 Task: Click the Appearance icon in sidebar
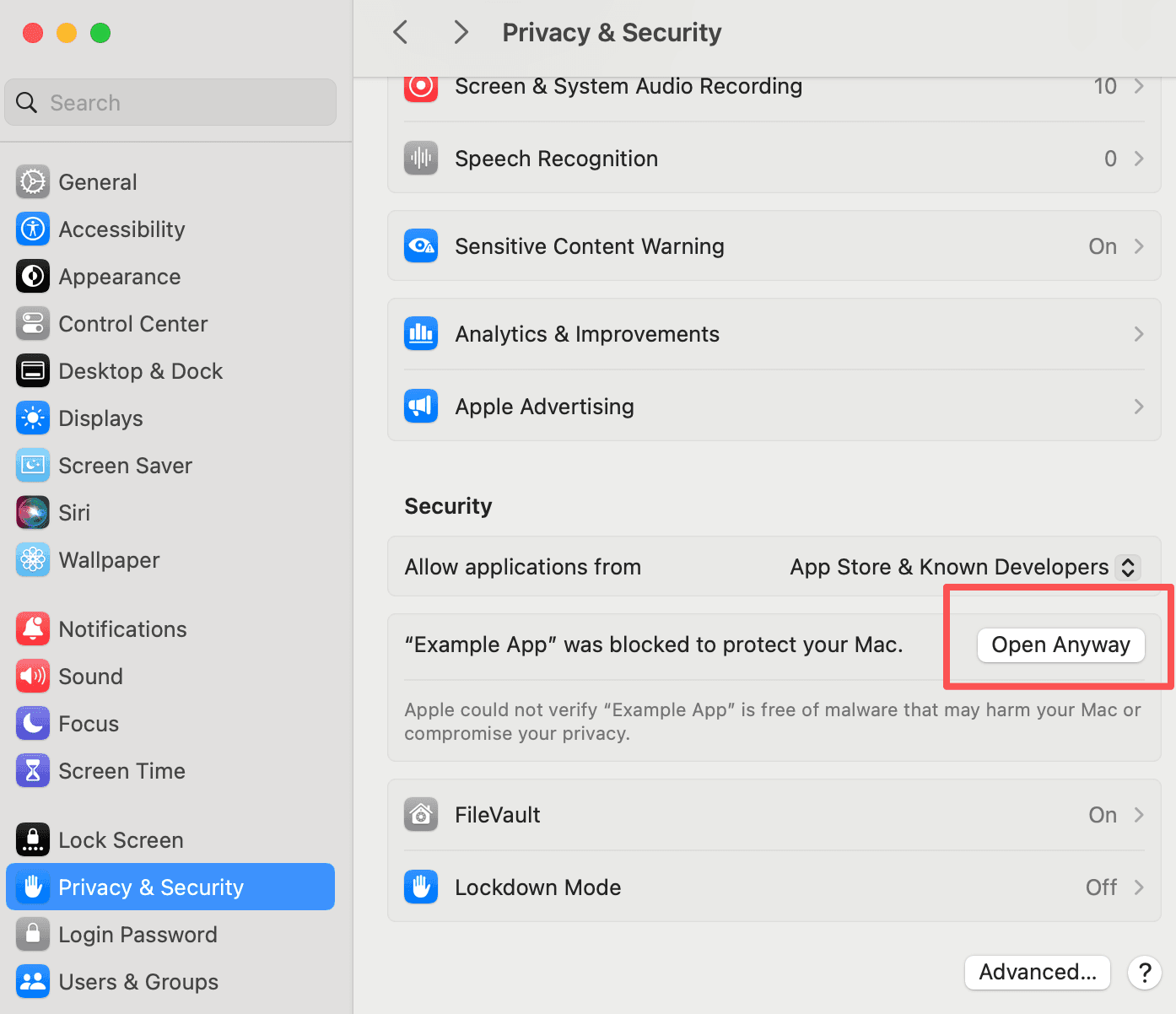(x=33, y=277)
